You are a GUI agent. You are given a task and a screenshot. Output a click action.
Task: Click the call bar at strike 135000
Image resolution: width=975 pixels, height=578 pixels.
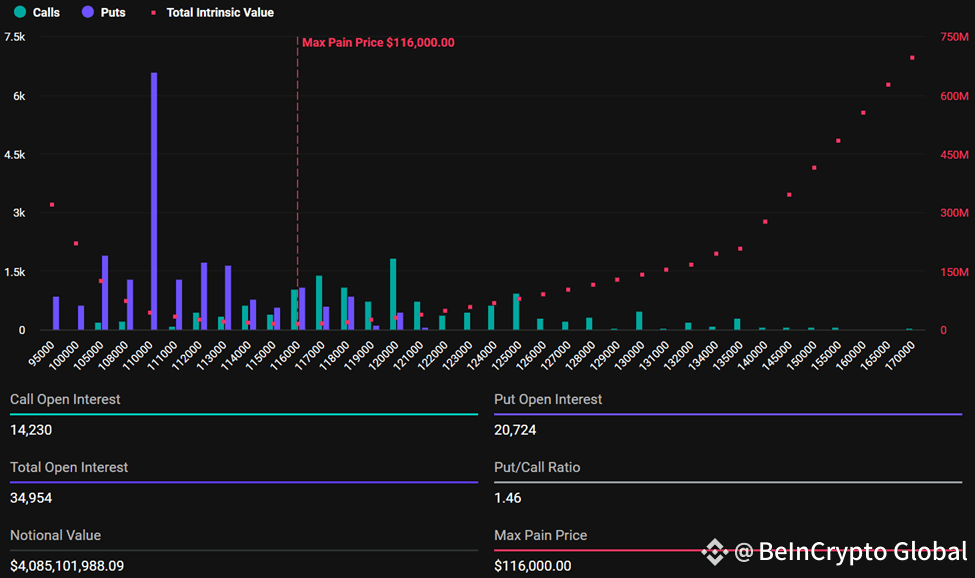pyautogui.click(x=737, y=324)
